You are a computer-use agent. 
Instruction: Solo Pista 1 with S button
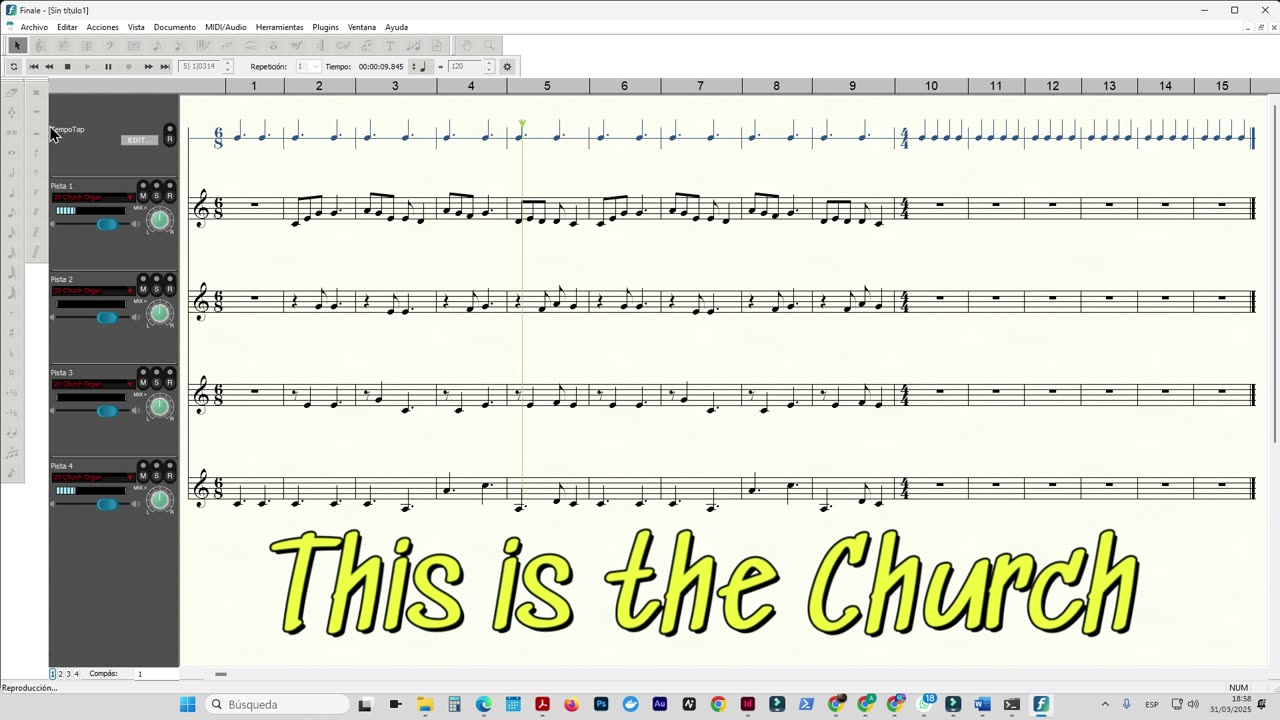(156, 196)
